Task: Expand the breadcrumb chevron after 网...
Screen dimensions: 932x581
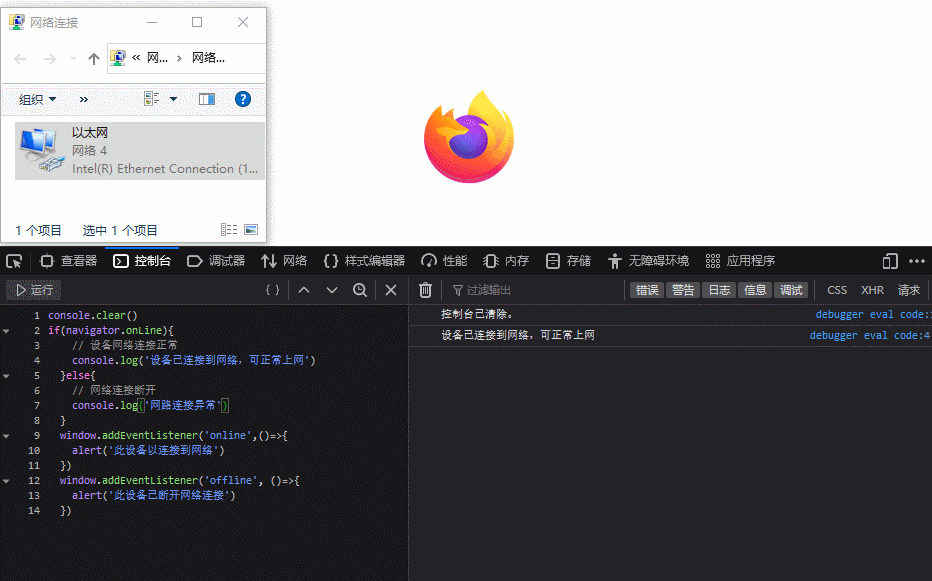Action: [x=180, y=58]
